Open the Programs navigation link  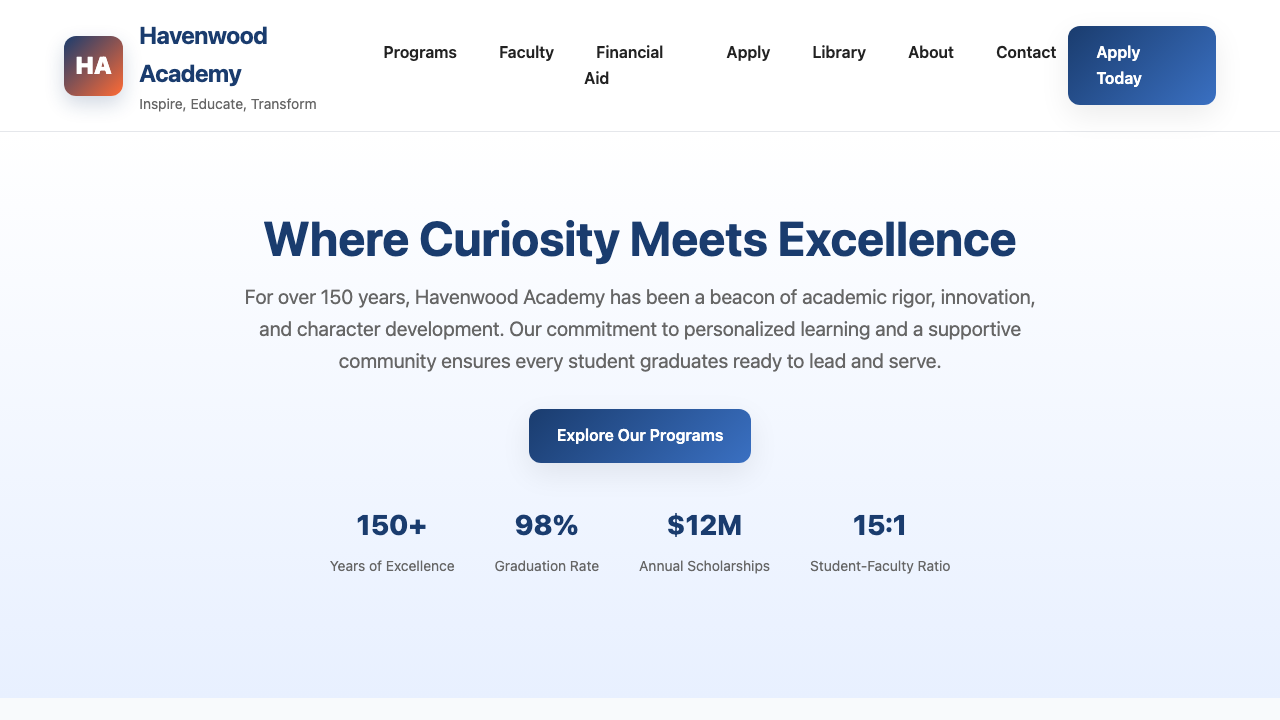point(420,52)
